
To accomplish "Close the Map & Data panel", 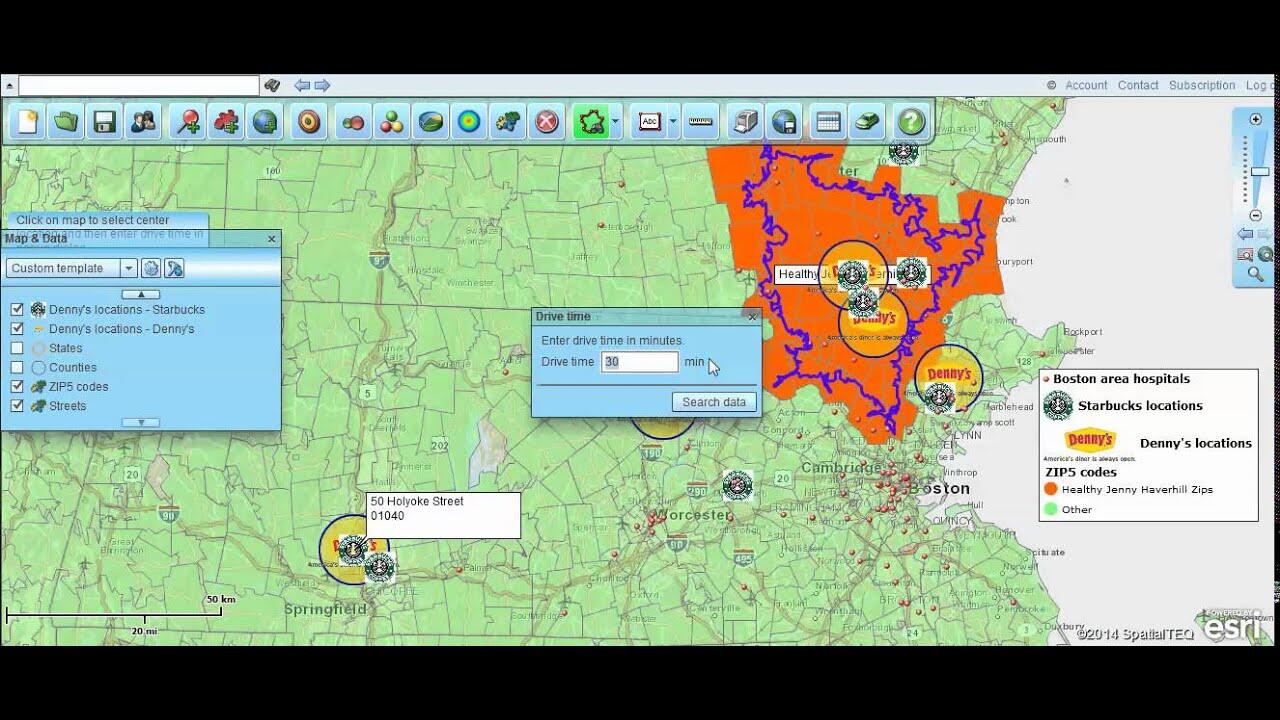I will [x=271, y=239].
